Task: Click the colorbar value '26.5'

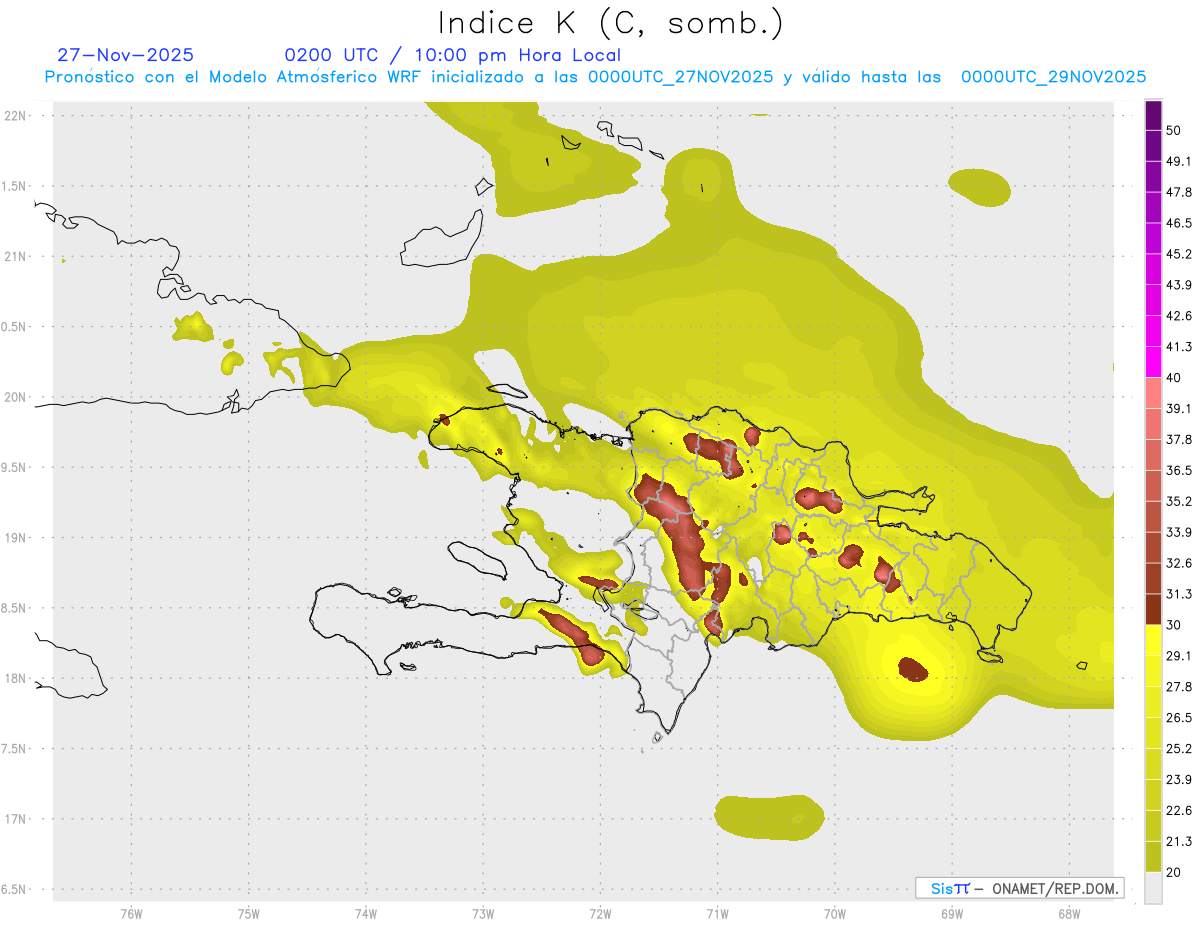Action: [1179, 718]
